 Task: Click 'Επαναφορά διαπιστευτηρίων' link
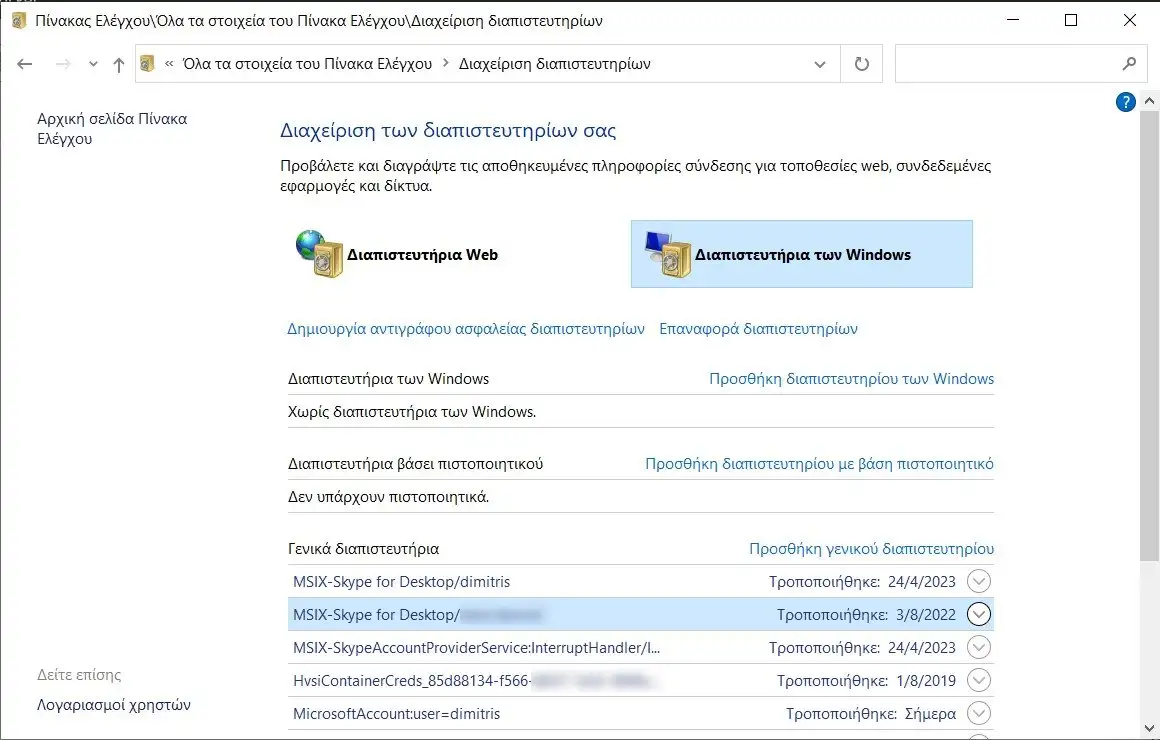(x=758, y=329)
